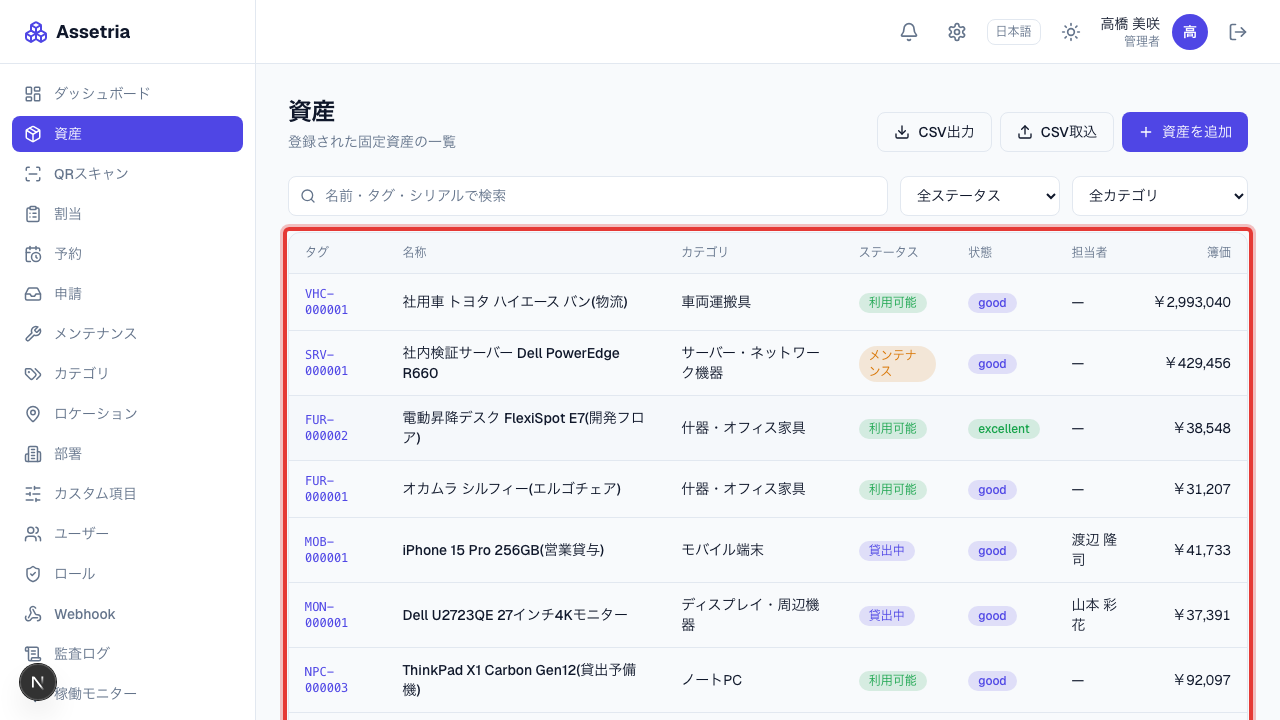Open ダッシュボード in sidebar
Image resolution: width=1280 pixels, height=720 pixels.
[127, 94]
